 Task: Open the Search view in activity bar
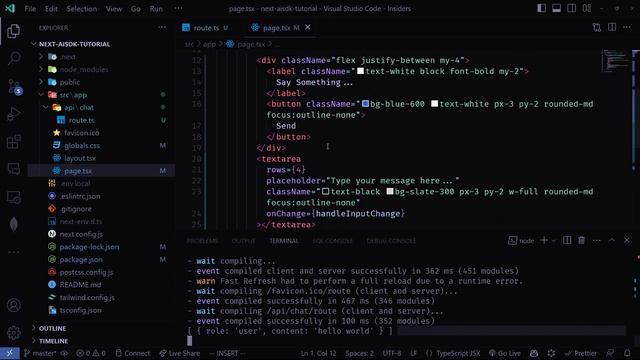[x=13, y=58]
